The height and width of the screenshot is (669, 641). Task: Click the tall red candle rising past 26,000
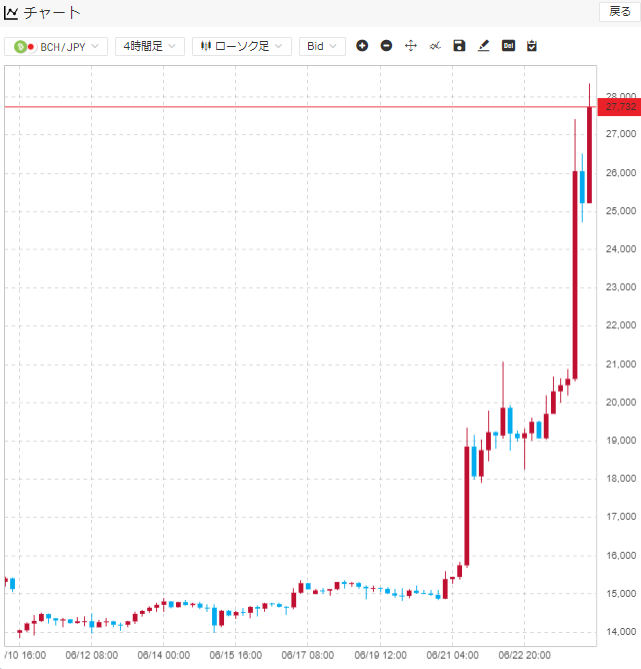click(575, 275)
